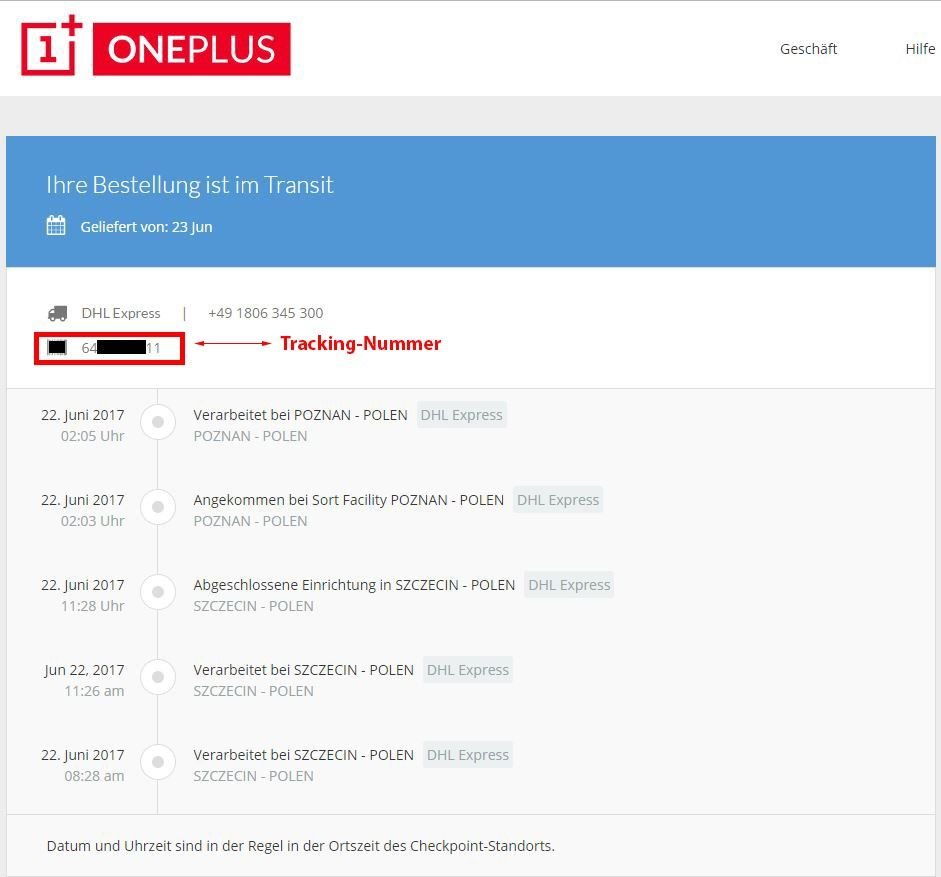This screenshot has width=941, height=877.
Task: Click the 'Jun 22, 2017' date label
Action: pyautogui.click(x=84, y=670)
